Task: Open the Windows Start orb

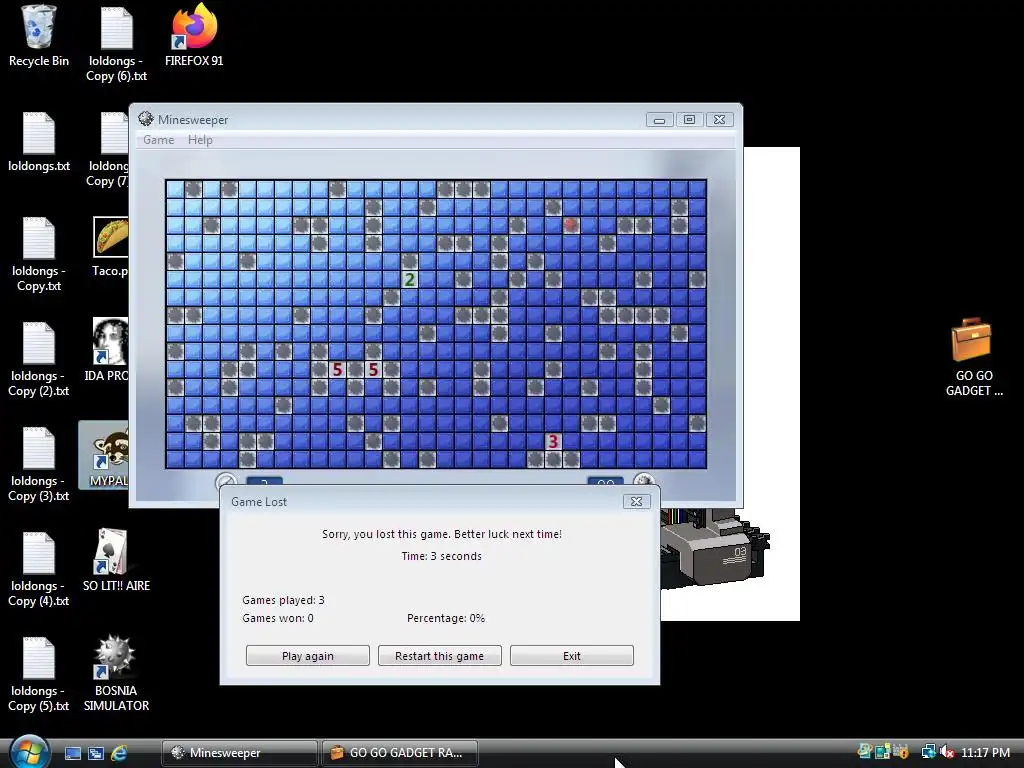Action: 27,752
